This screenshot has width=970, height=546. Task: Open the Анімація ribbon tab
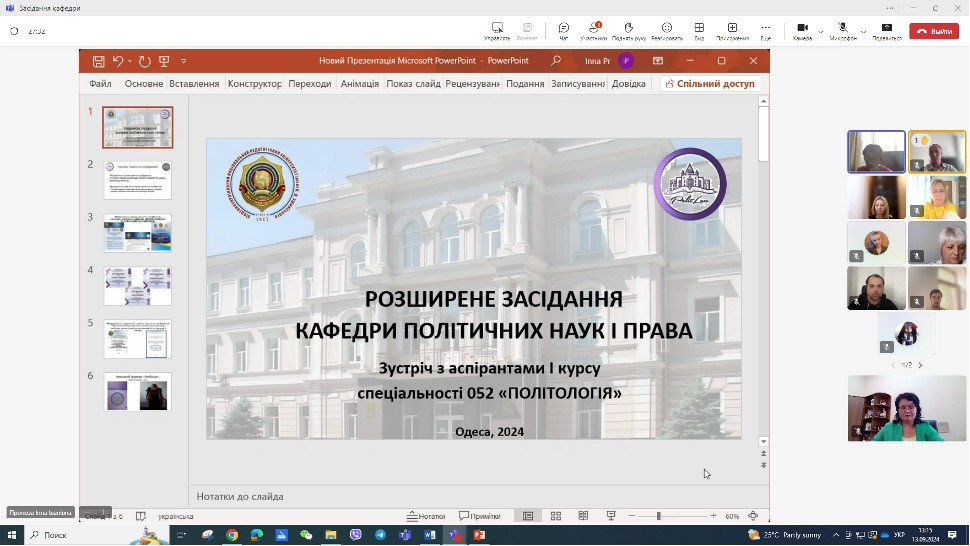[359, 84]
